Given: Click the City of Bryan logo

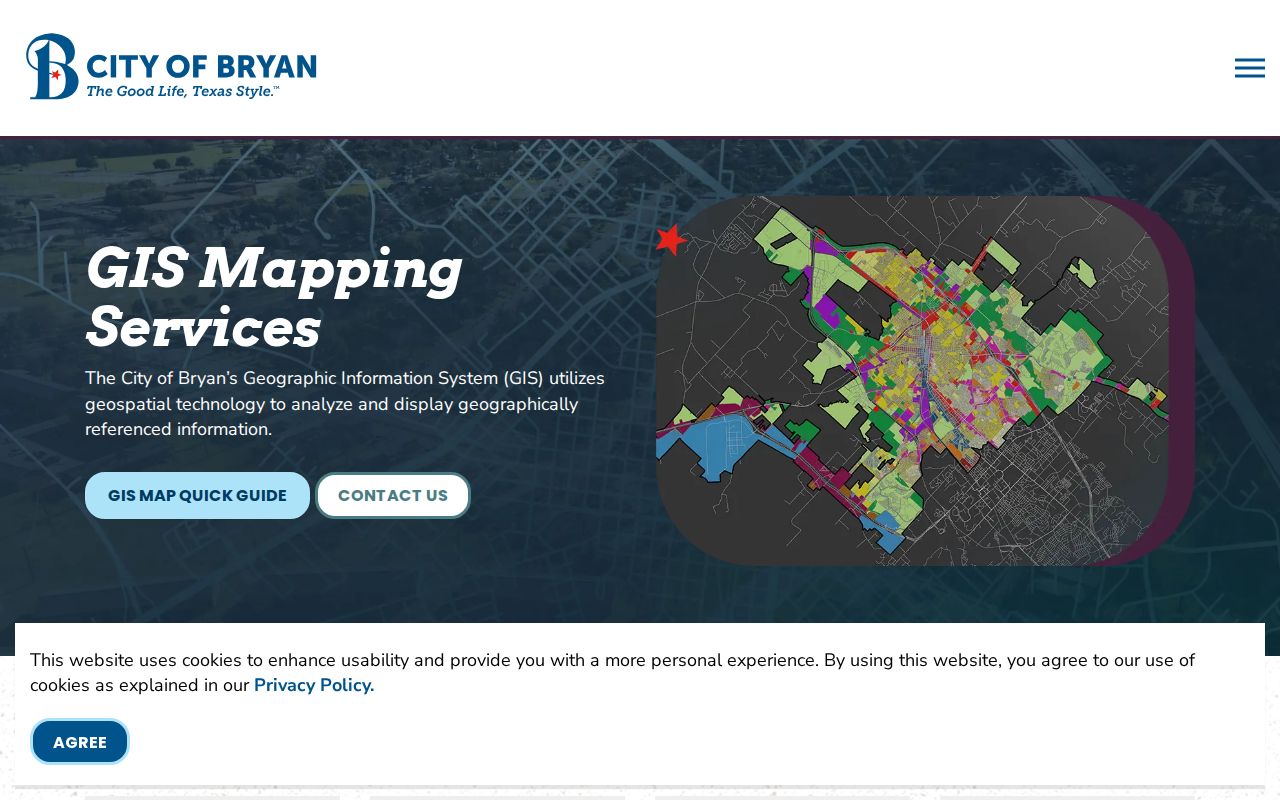Looking at the screenshot, I should pos(171,67).
